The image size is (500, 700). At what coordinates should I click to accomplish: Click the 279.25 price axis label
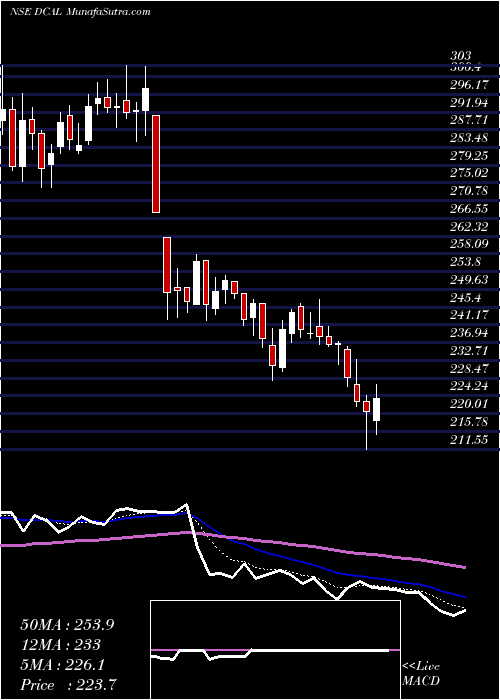pos(469,156)
